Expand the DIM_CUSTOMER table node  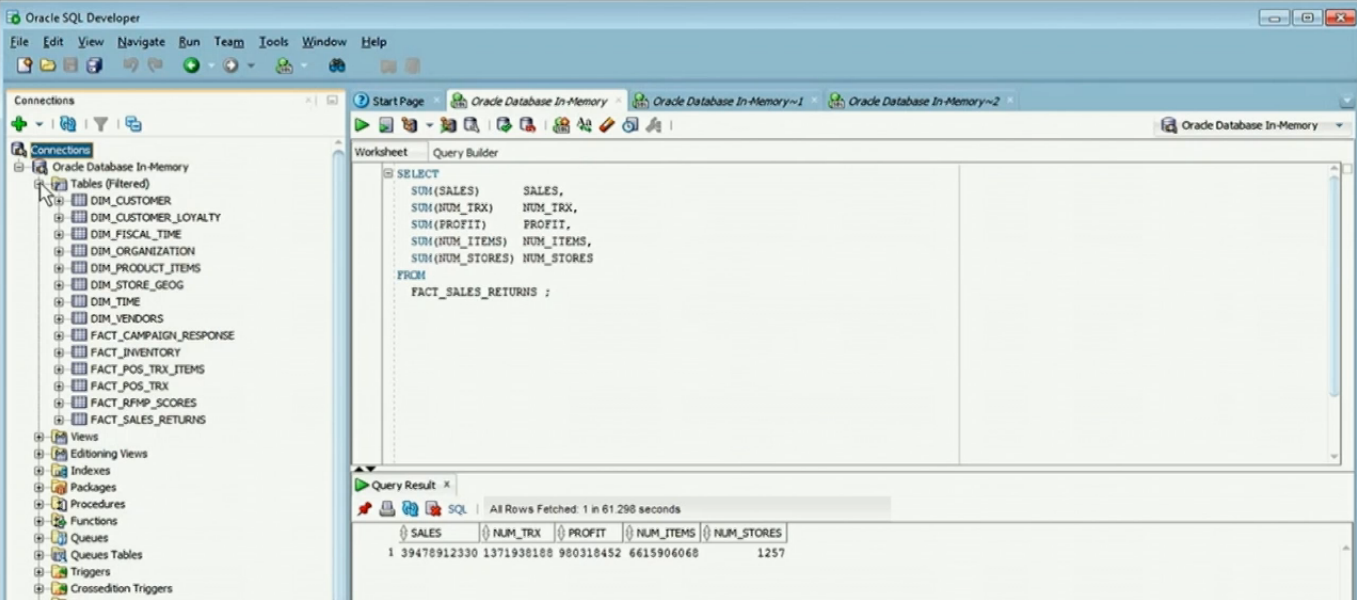[59, 201]
